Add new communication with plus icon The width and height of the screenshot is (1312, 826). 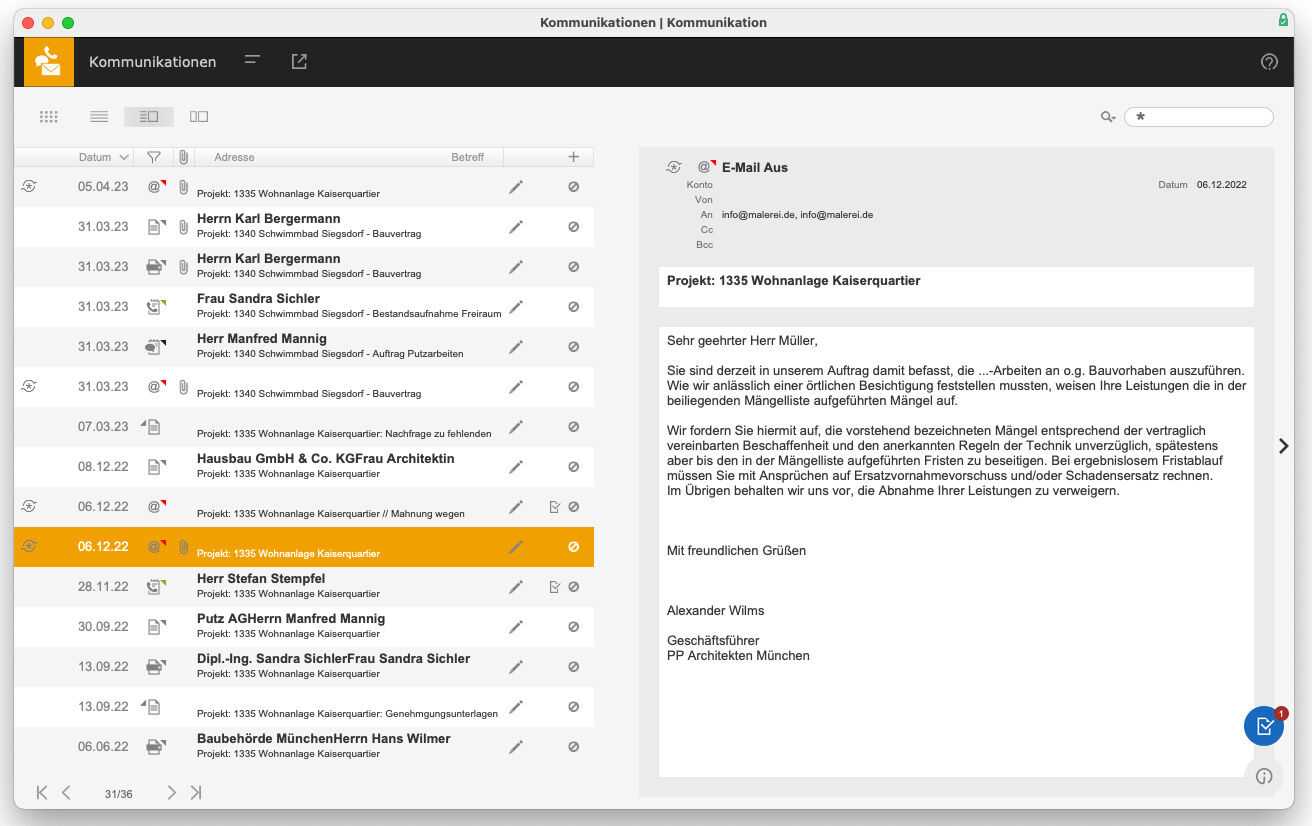pos(573,157)
